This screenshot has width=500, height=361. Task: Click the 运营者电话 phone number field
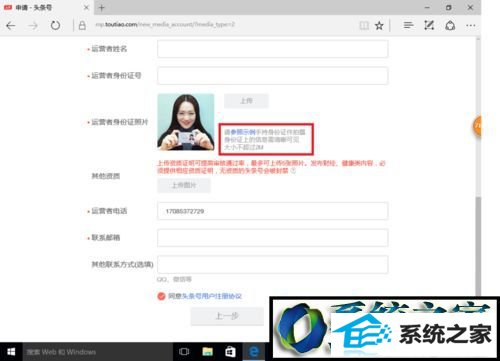point(272,211)
